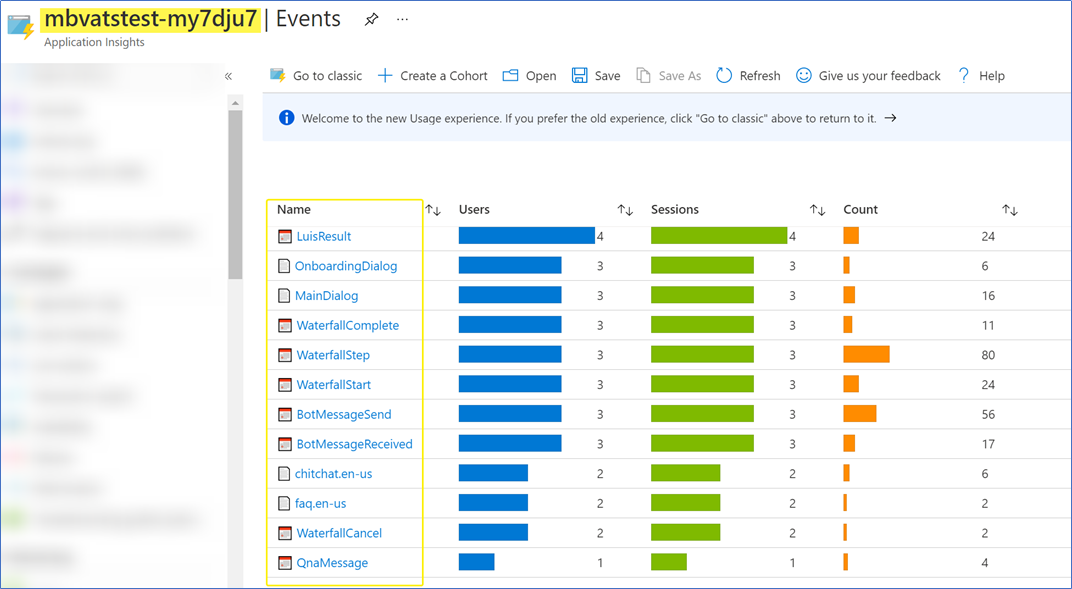Toggle sort order on the Users column

[x=625, y=209]
